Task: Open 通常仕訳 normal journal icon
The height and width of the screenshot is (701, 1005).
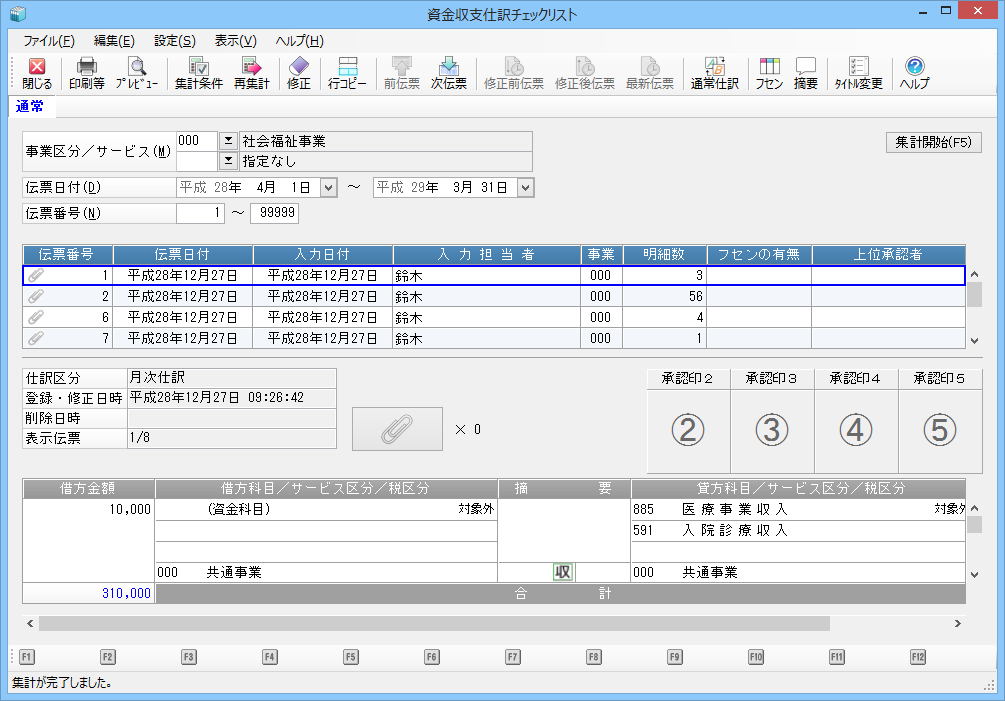Action: (714, 73)
